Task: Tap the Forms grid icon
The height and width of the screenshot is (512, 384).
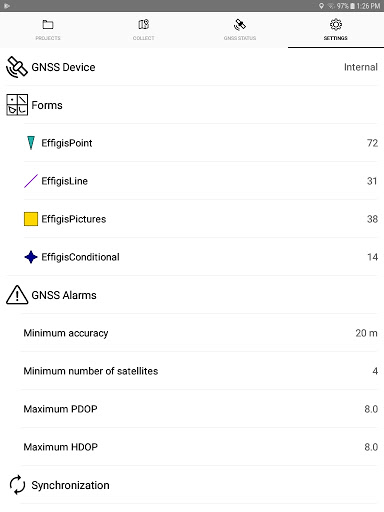Action: click(17, 105)
